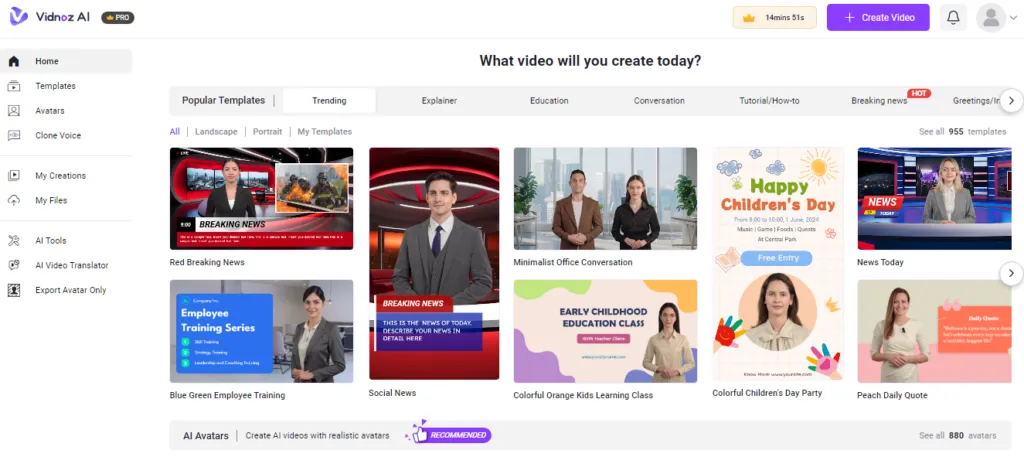
Task: Click the RECOMMENDED badge
Action: 448,435
